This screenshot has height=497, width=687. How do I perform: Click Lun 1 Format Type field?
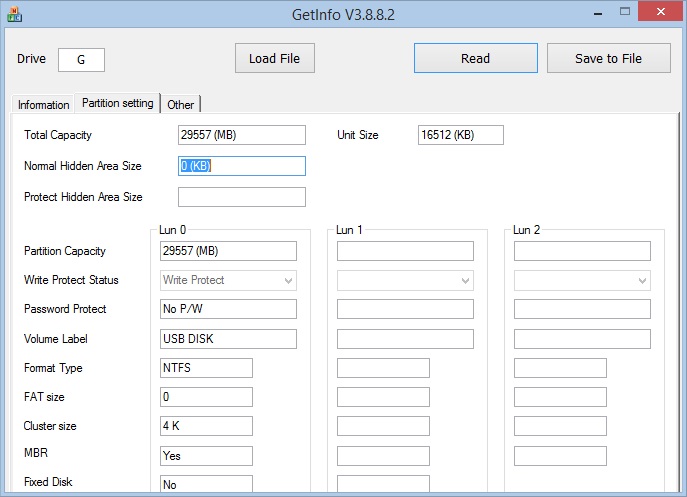(383, 368)
